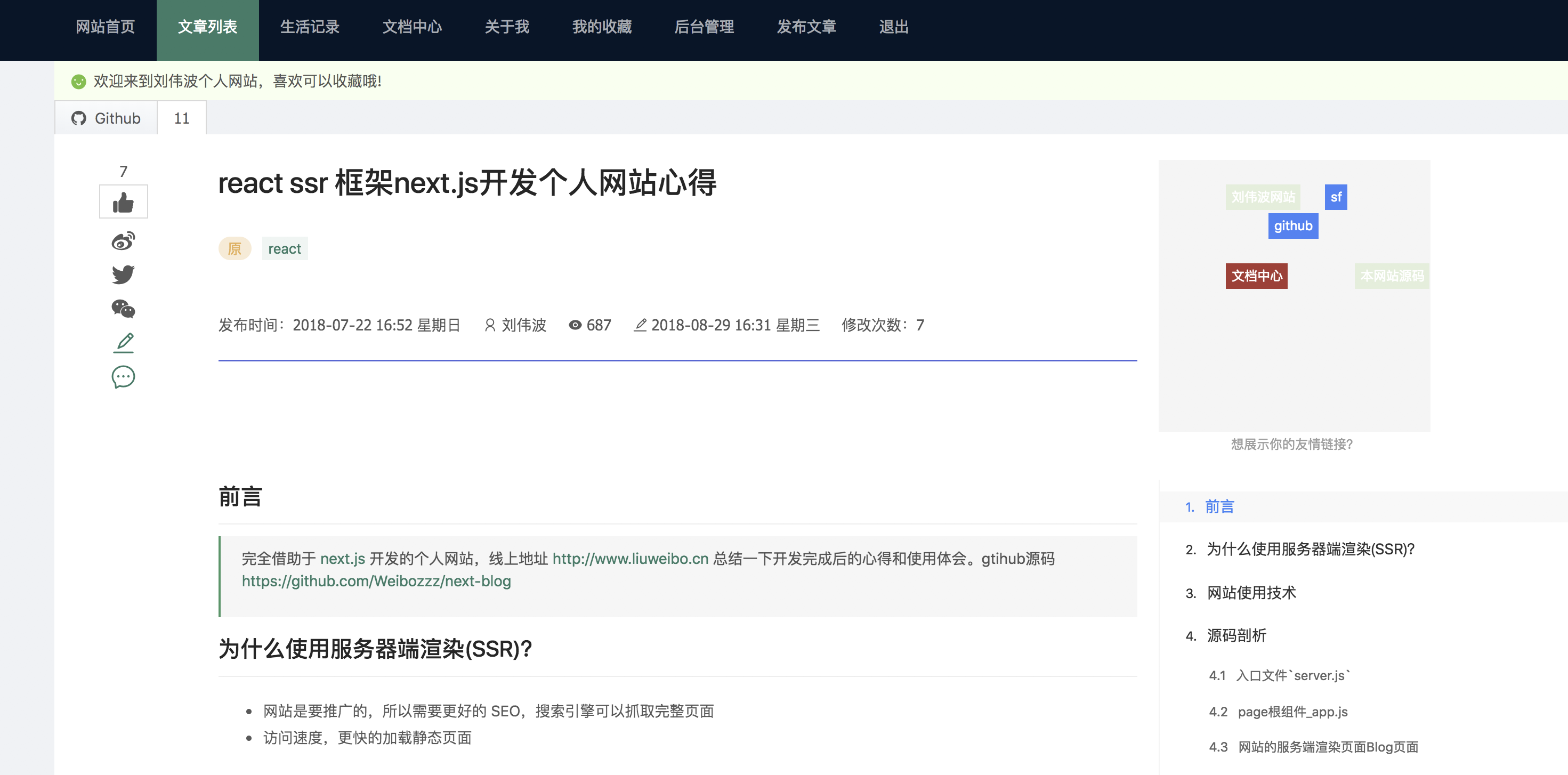This screenshot has height=775, width=1568.
Task: Click the react tag under the title
Action: pos(284,248)
